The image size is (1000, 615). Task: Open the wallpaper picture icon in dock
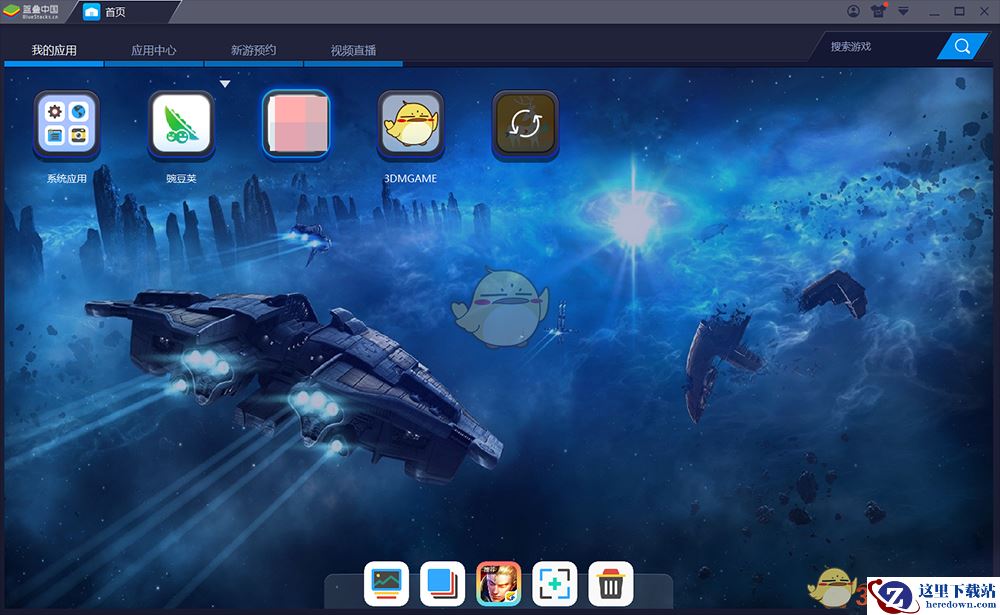tap(386, 582)
